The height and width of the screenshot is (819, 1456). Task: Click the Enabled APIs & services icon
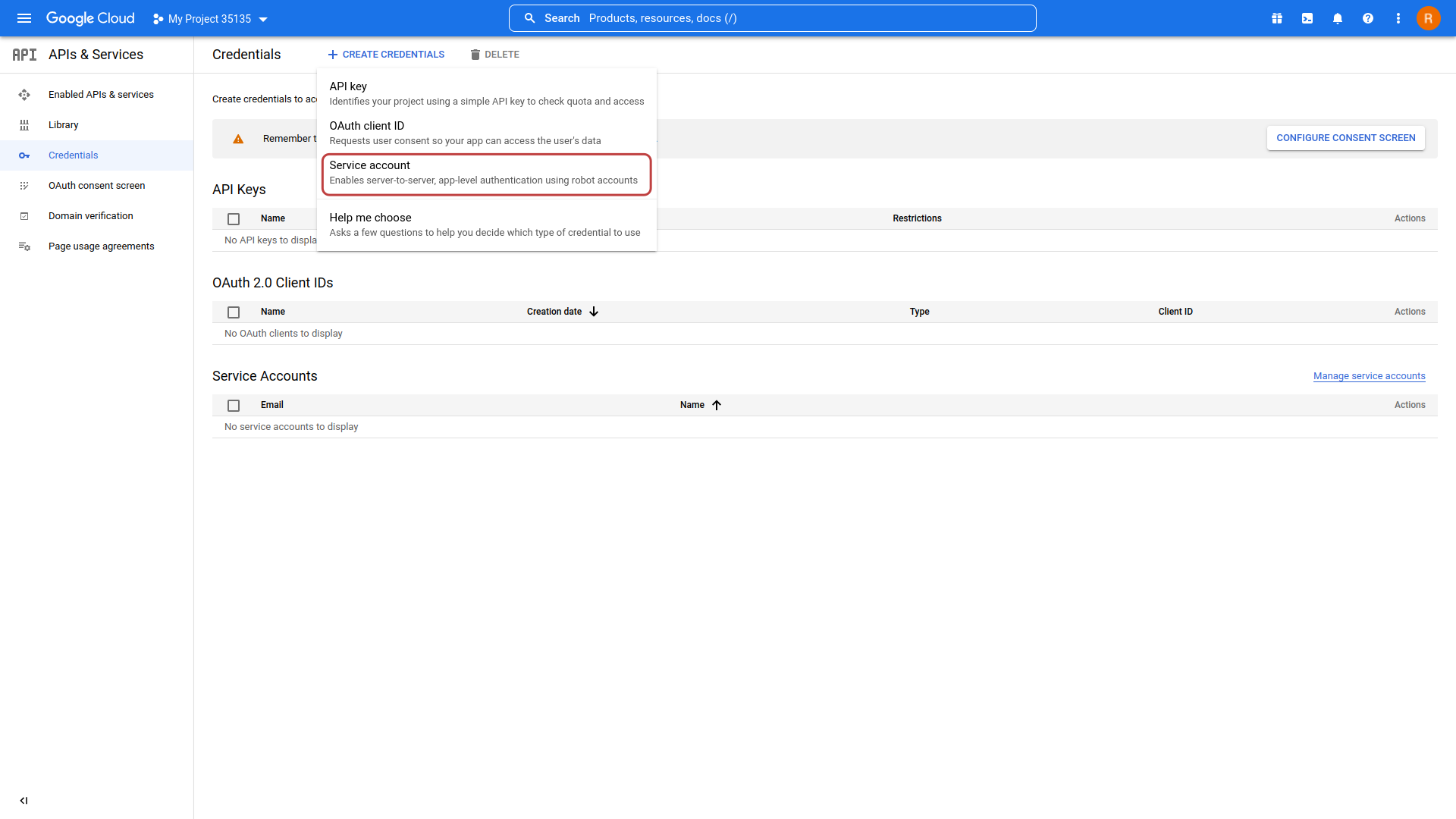(x=24, y=94)
